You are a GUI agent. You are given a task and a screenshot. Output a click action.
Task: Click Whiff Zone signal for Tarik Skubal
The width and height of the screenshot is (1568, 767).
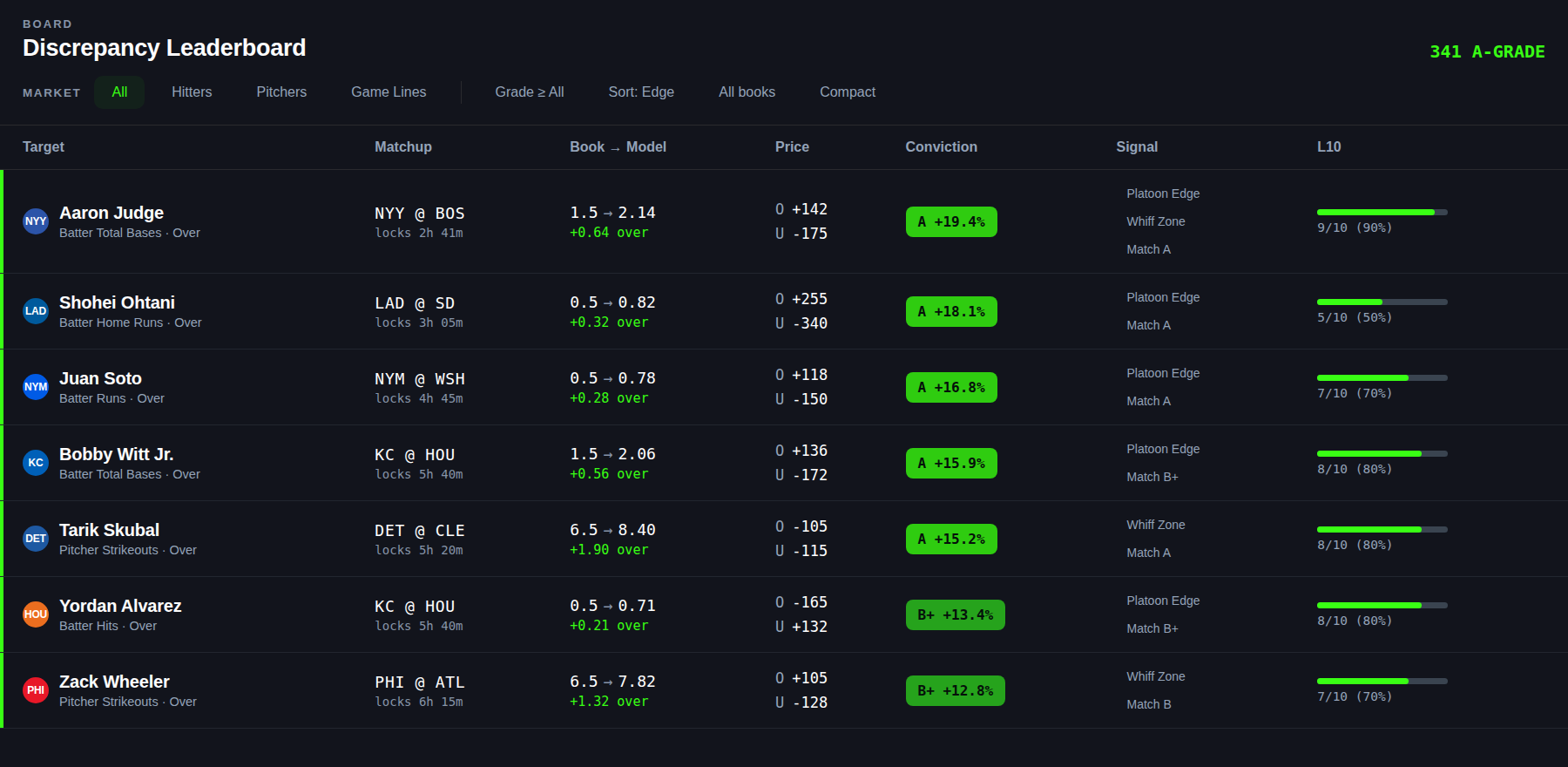[x=1155, y=525]
